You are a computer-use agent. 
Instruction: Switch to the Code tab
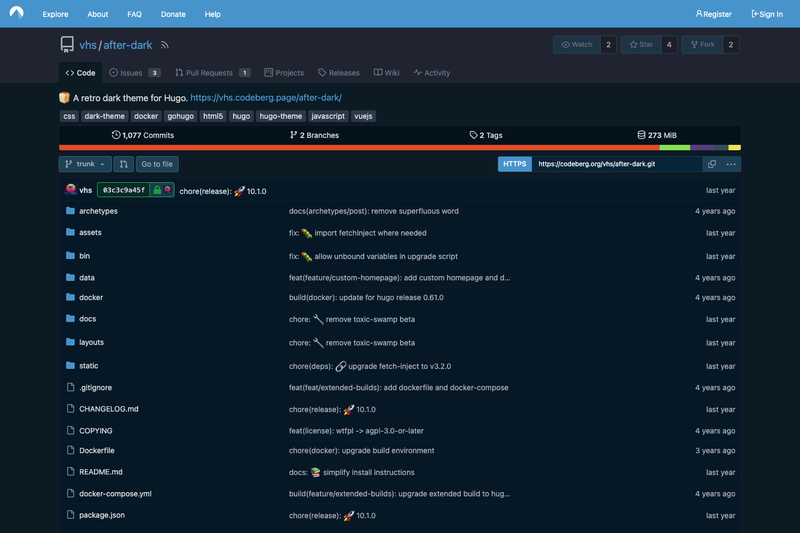click(80, 73)
